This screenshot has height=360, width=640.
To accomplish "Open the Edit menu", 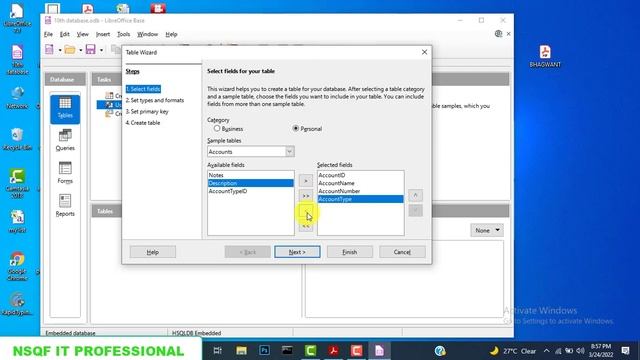I will coord(64,34).
